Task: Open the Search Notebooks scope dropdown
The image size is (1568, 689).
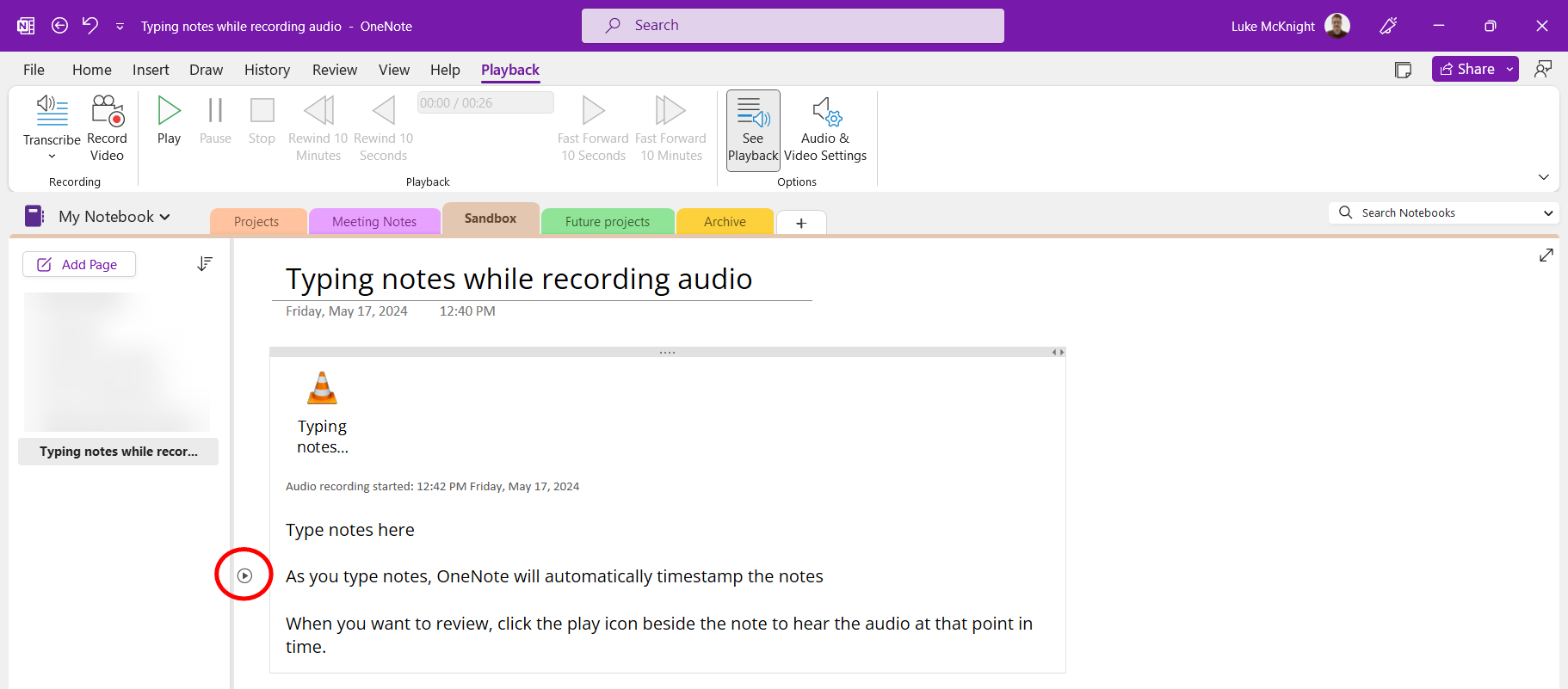Action: tap(1548, 213)
